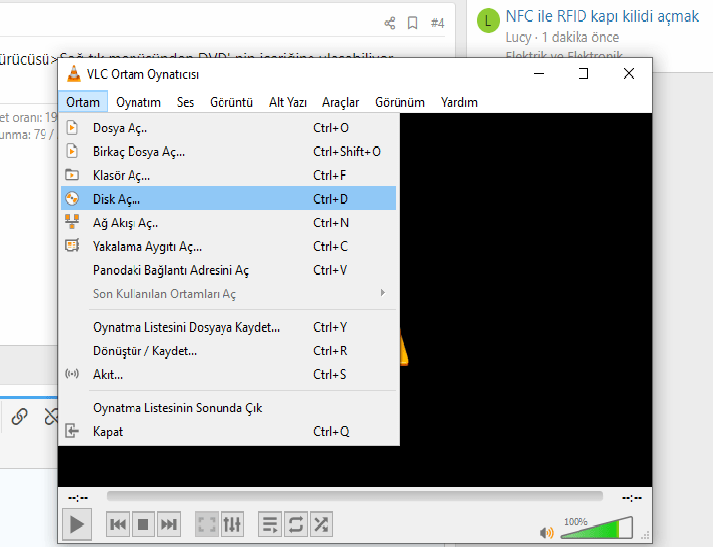Mute the speaker volume icon

547,532
